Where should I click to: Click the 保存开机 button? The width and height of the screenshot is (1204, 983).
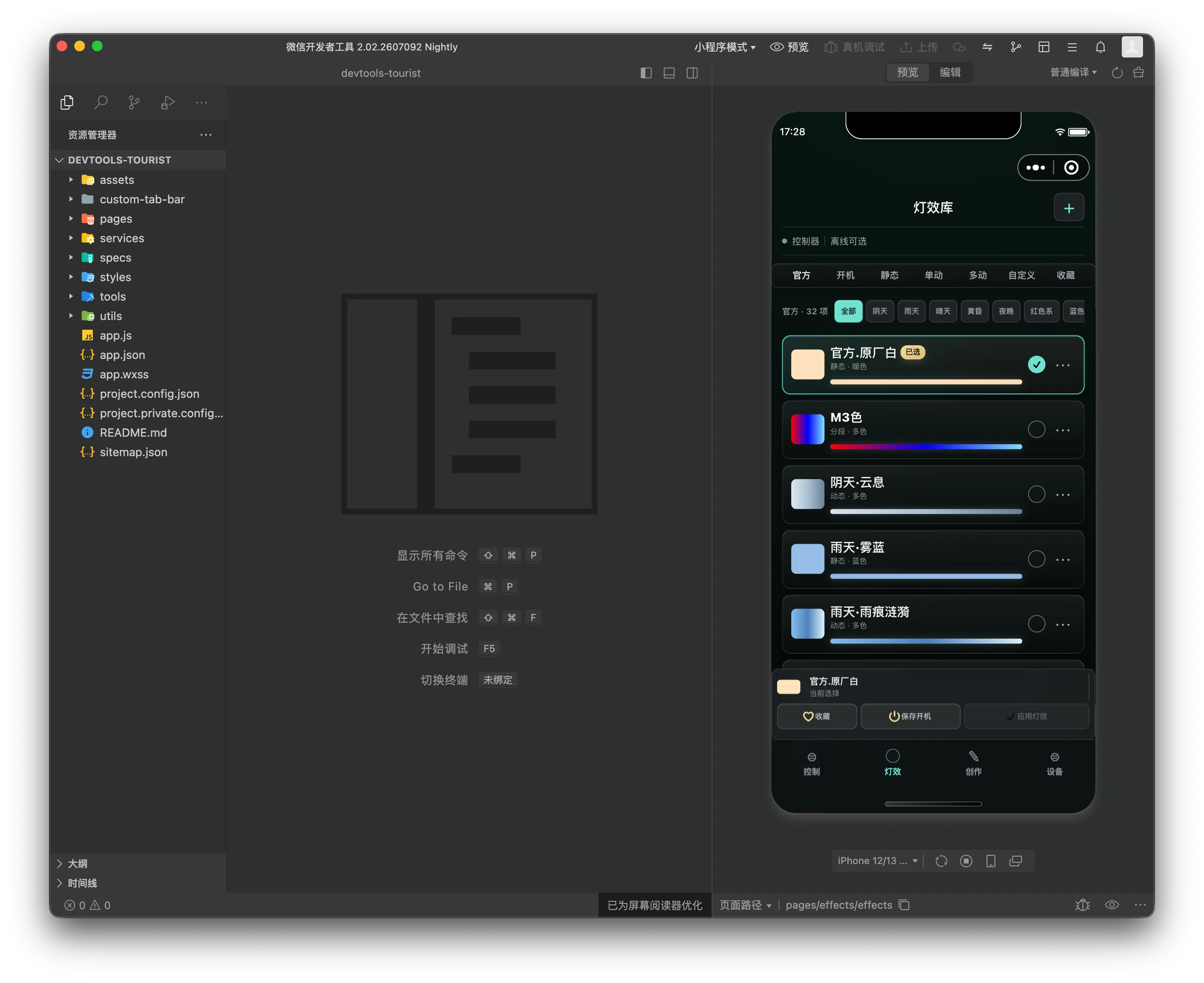coord(910,716)
